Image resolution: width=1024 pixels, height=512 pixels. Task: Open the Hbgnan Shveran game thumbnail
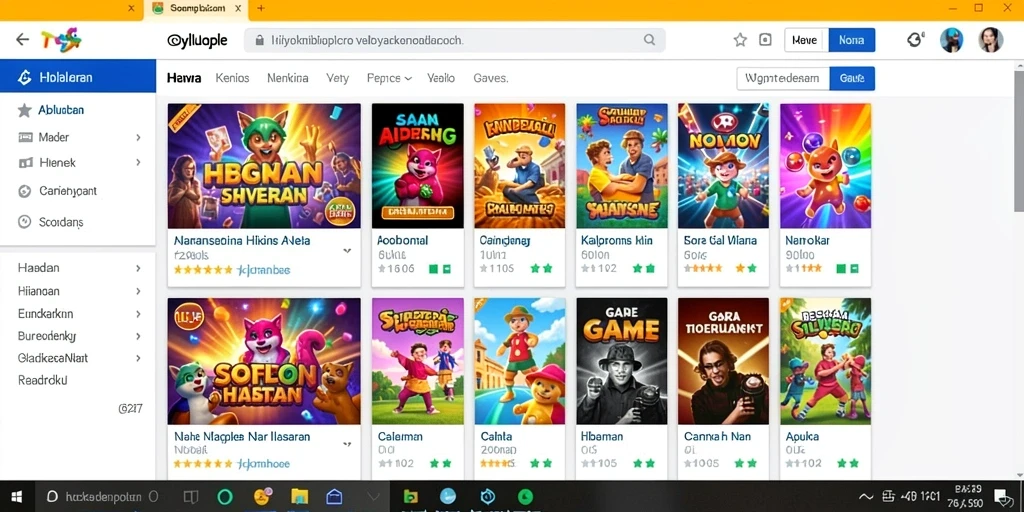click(x=264, y=166)
